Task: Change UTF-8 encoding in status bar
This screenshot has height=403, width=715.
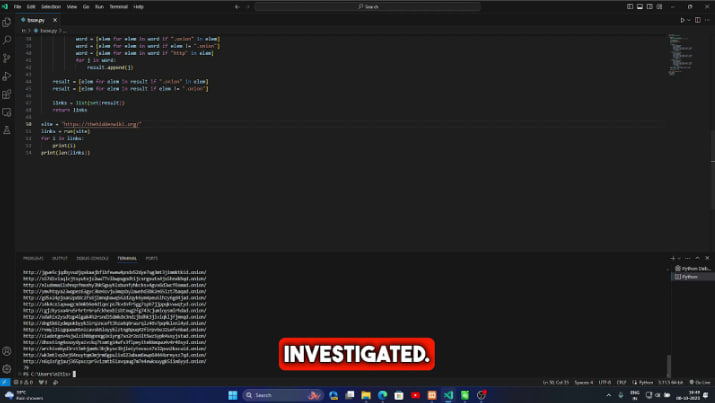Action: pyautogui.click(x=605, y=382)
